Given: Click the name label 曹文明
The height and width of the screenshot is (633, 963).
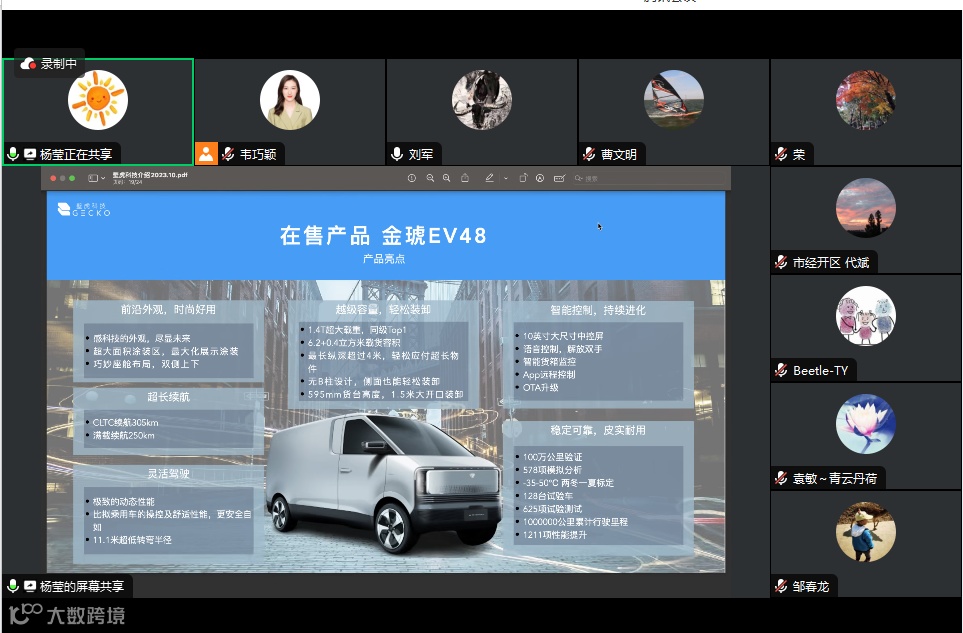Looking at the screenshot, I should tap(618, 154).
